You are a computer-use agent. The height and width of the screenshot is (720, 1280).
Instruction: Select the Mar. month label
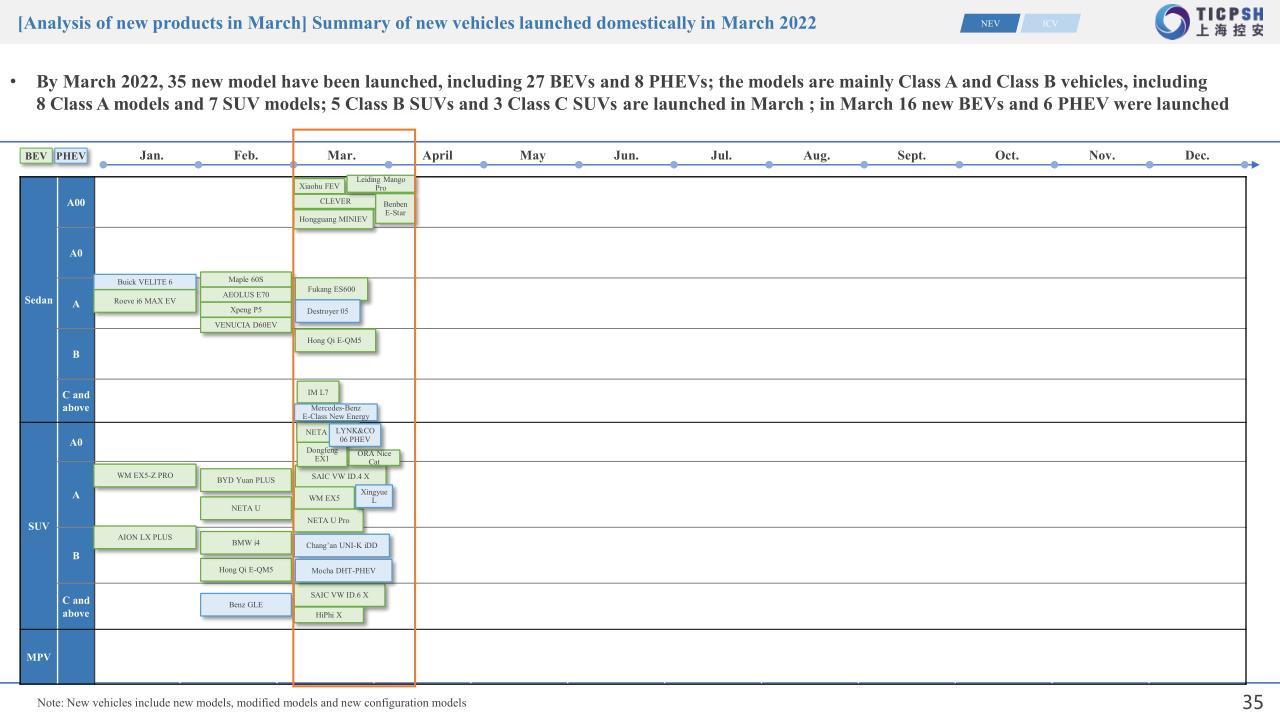click(341, 156)
